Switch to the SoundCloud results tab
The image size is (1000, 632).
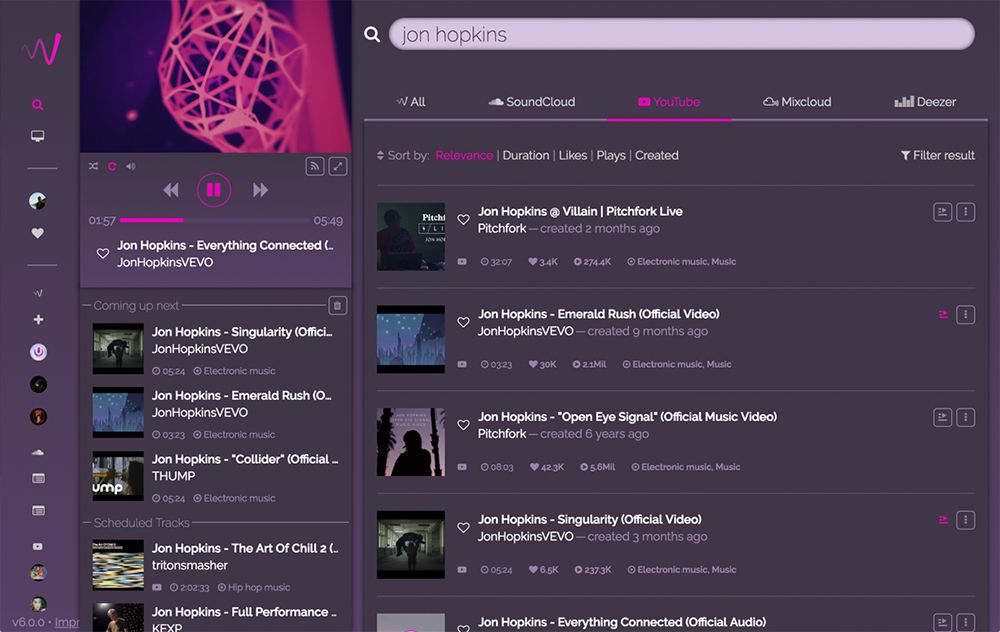point(532,101)
